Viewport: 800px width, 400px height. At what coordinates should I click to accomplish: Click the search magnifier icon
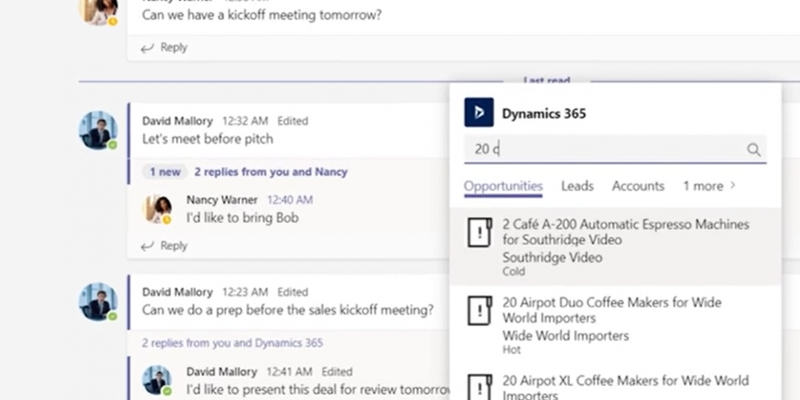pos(754,150)
